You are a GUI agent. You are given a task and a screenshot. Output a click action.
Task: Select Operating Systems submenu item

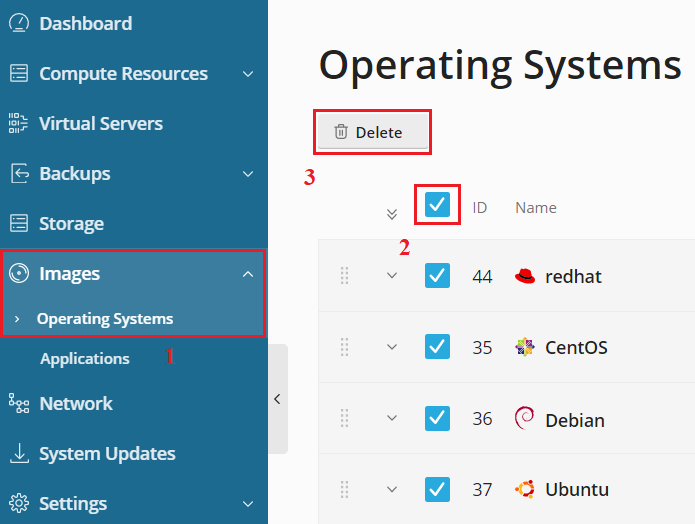[105, 319]
